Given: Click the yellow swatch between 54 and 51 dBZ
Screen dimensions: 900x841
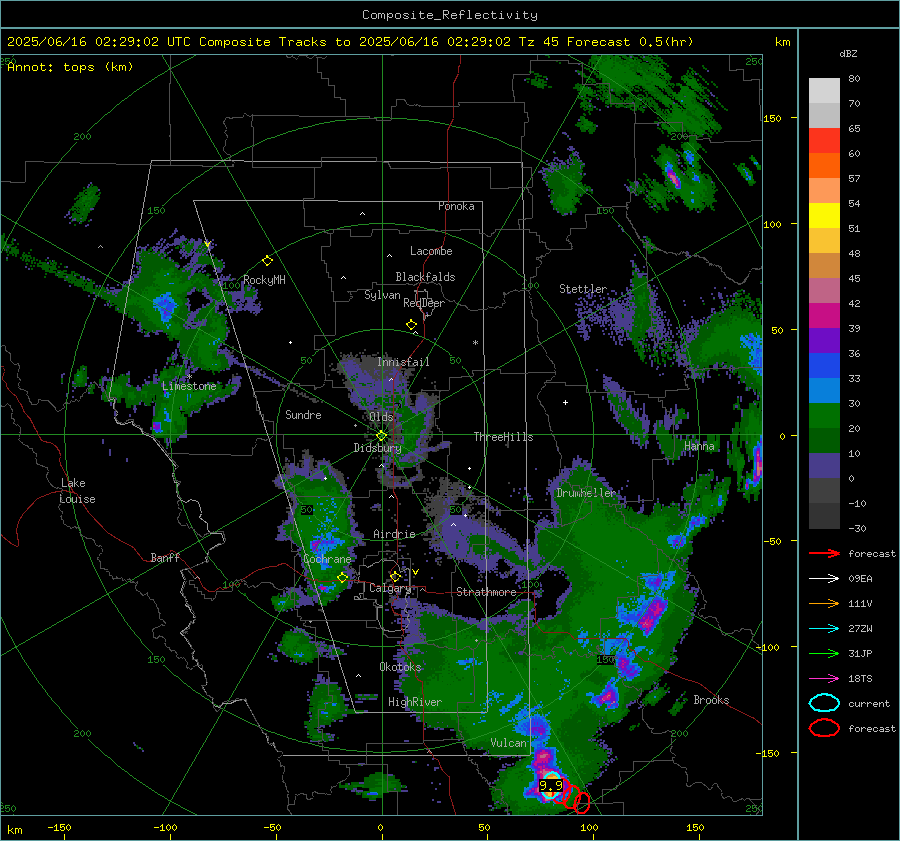Looking at the screenshot, I should coord(824,216).
